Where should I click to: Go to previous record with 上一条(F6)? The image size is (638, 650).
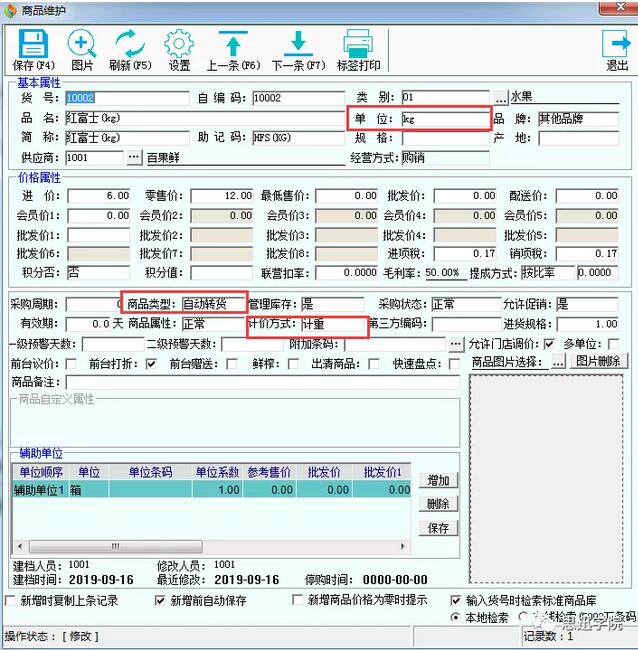pyautogui.click(x=233, y=45)
